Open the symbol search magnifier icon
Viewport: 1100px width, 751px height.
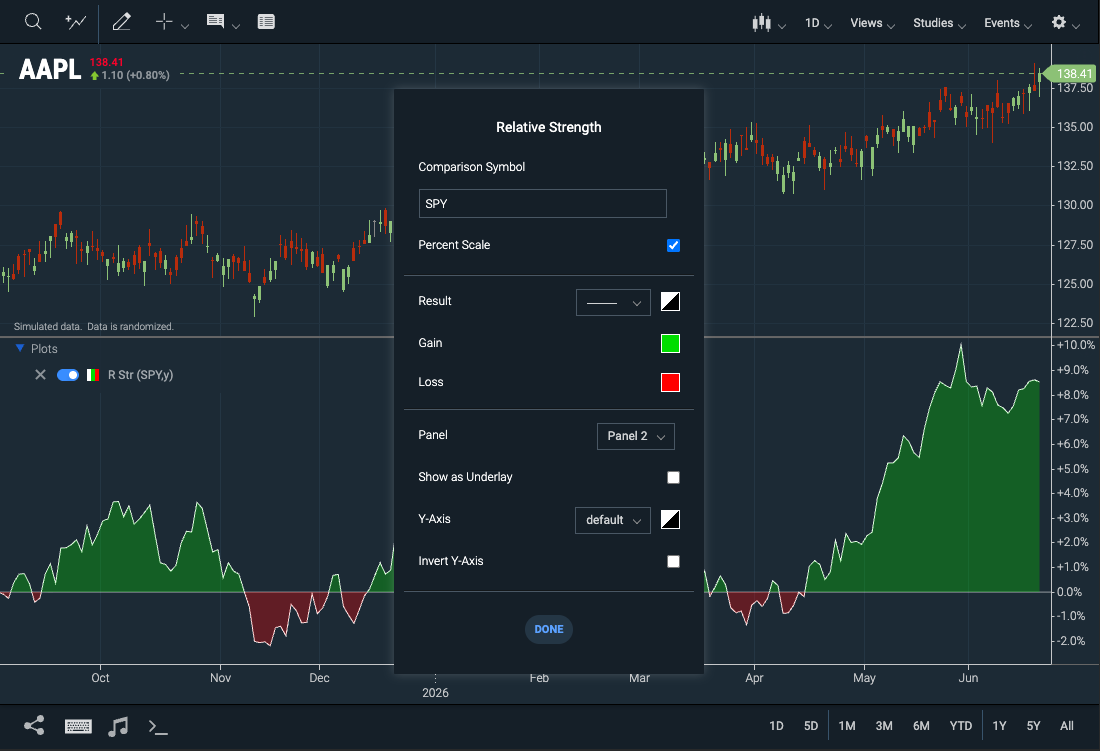point(33,22)
